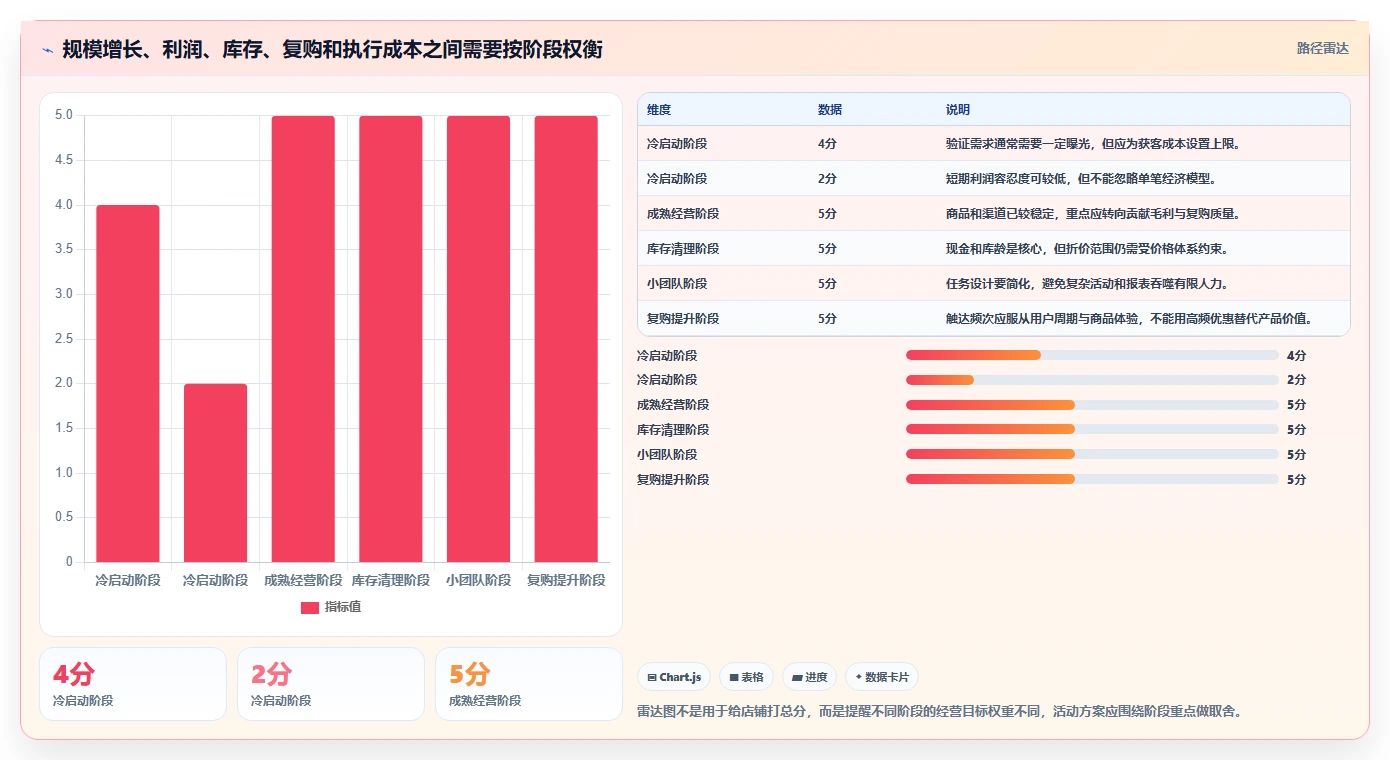
Task: Select the 库存清理阶段 bar in the chart
Action: coord(391,339)
